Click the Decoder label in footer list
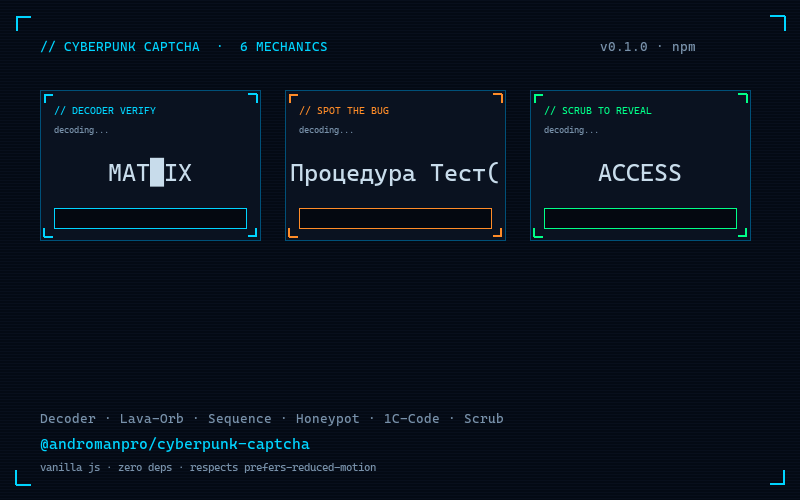800x500 pixels. (x=68, y=418)
